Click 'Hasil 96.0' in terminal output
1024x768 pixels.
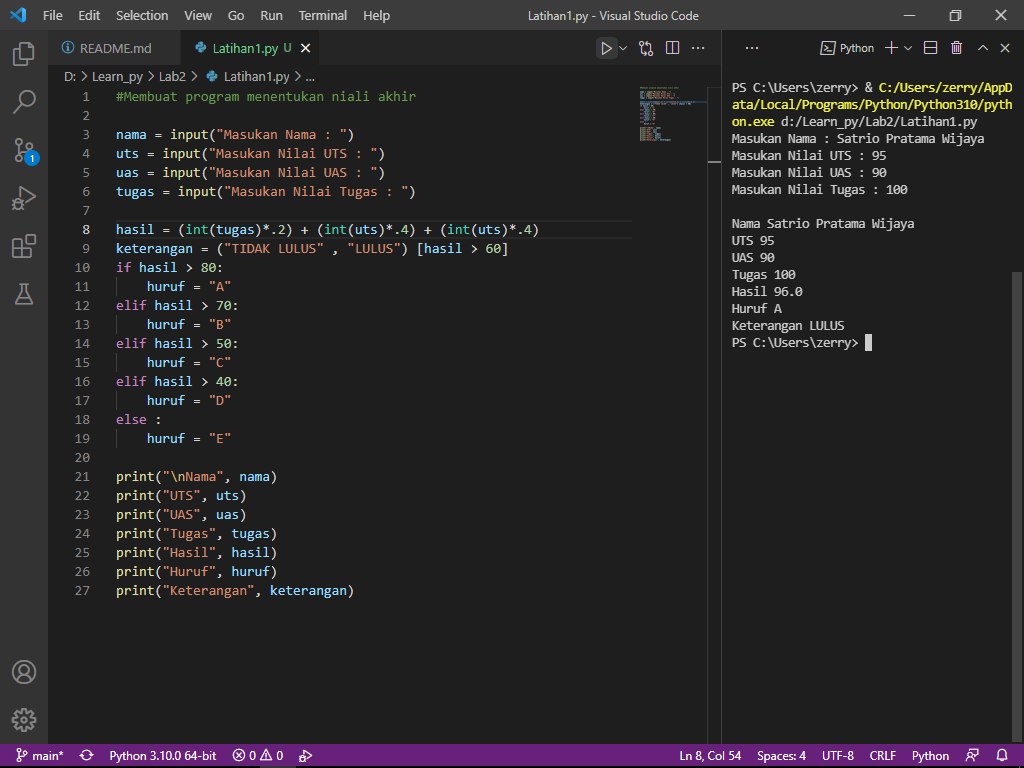tap(767, 292)
